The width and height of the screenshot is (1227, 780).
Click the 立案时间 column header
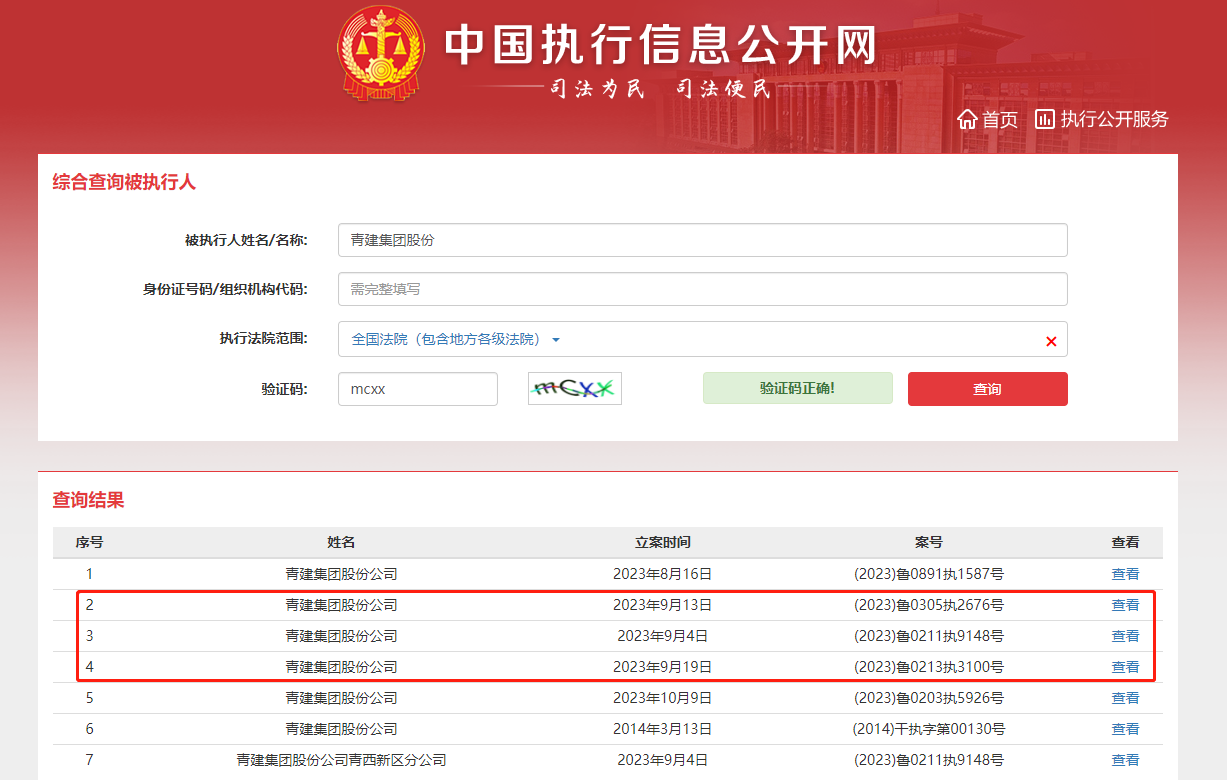pos(663,542)
